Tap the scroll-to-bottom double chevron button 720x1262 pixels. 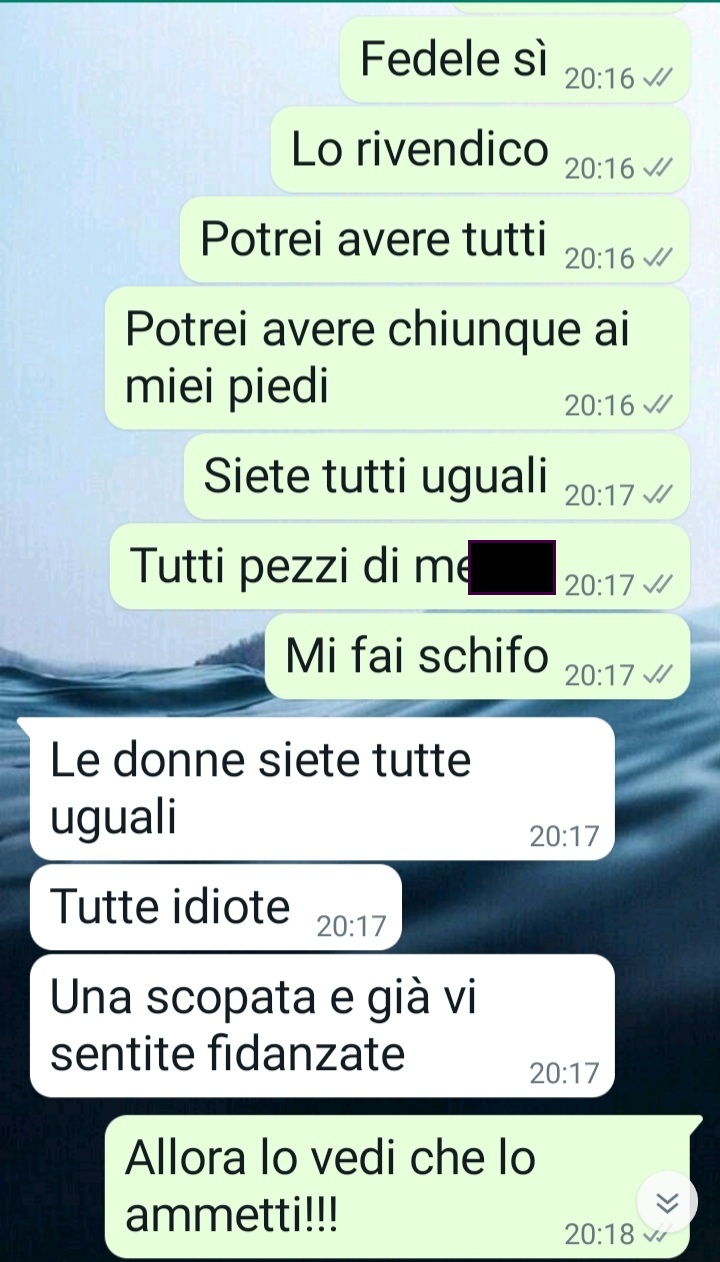(666, 1202)
